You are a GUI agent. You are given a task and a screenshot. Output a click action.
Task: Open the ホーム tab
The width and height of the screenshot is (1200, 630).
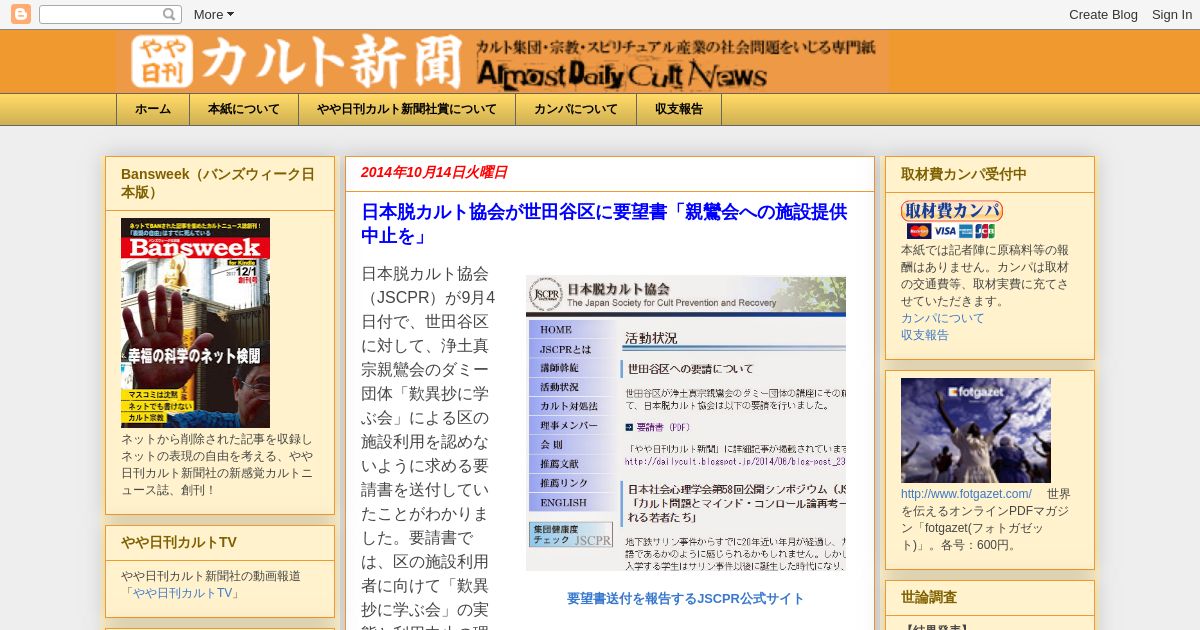(x=153, y=109)
